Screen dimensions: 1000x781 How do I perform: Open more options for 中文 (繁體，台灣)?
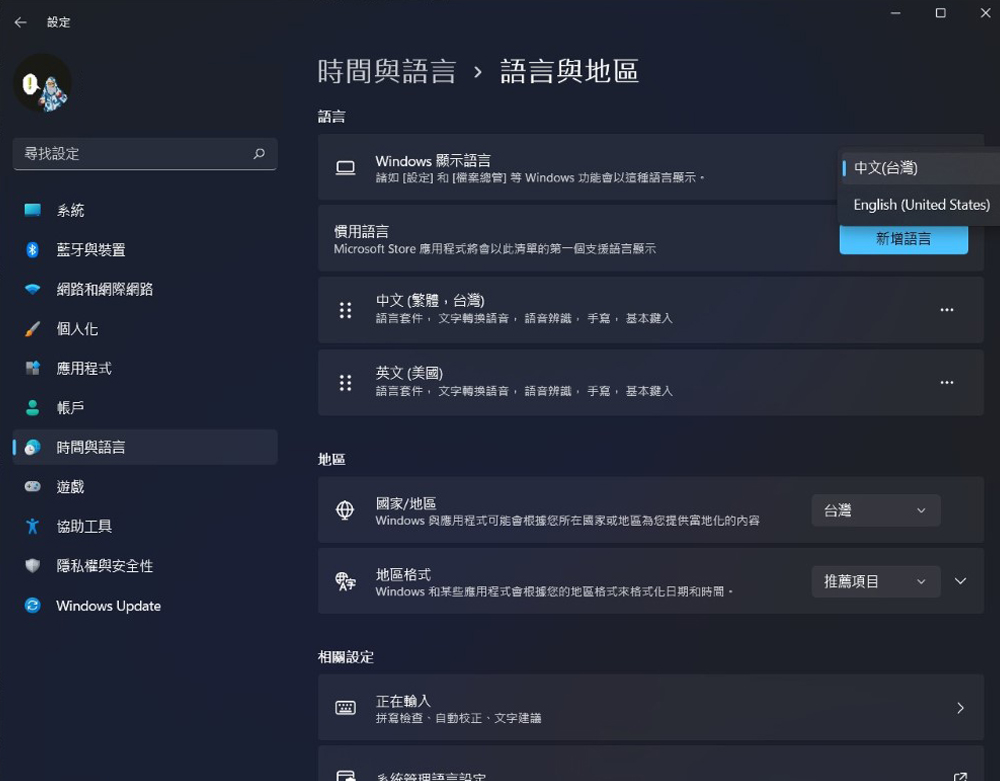947,310
